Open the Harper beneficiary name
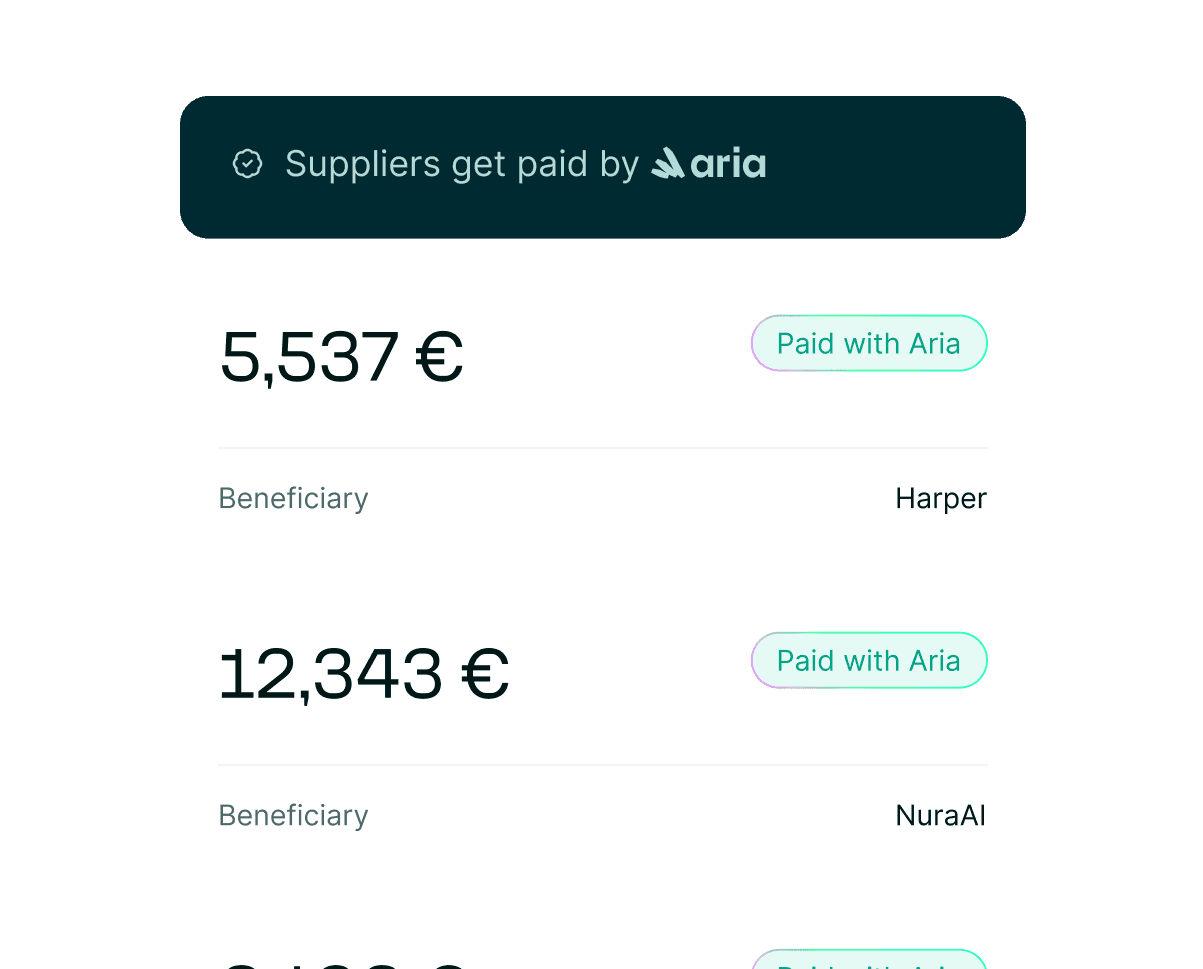The image size is (1203, 969). [940, 498]
